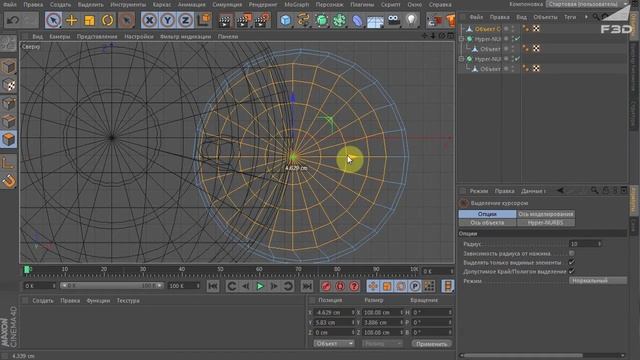
Task: Go to end of animation
Action: (x=307, y=286)
